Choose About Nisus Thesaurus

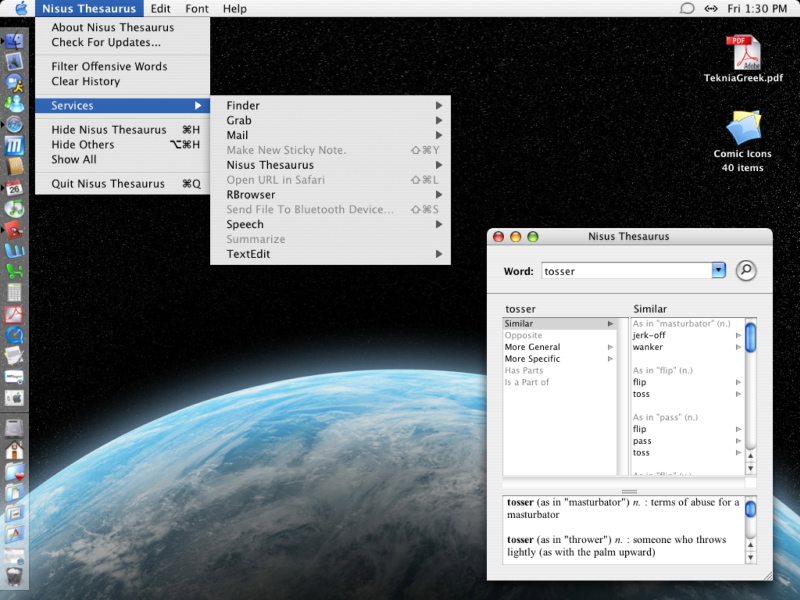point(122,28)
